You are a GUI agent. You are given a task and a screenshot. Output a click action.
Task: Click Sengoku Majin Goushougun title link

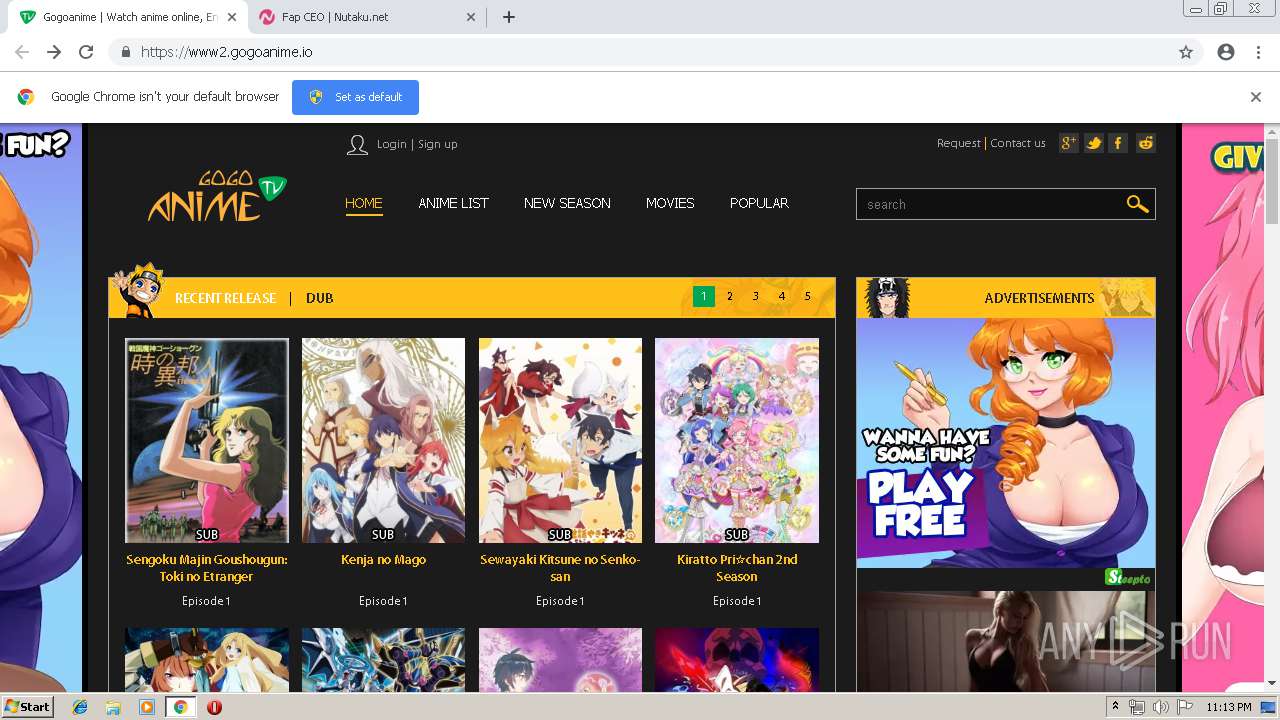click(x=207, y=568)
